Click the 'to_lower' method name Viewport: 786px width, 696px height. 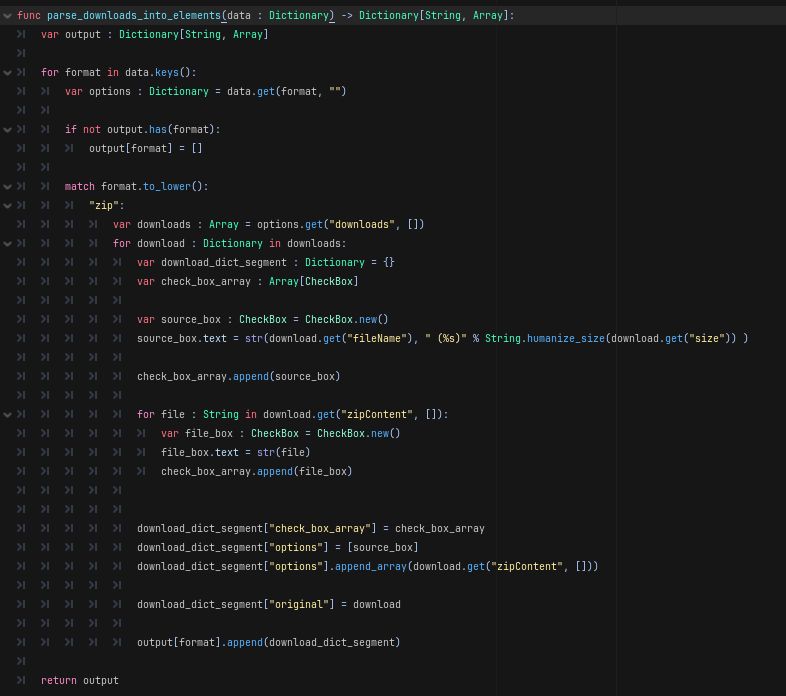pyautogui.click(x=167, y=187)
